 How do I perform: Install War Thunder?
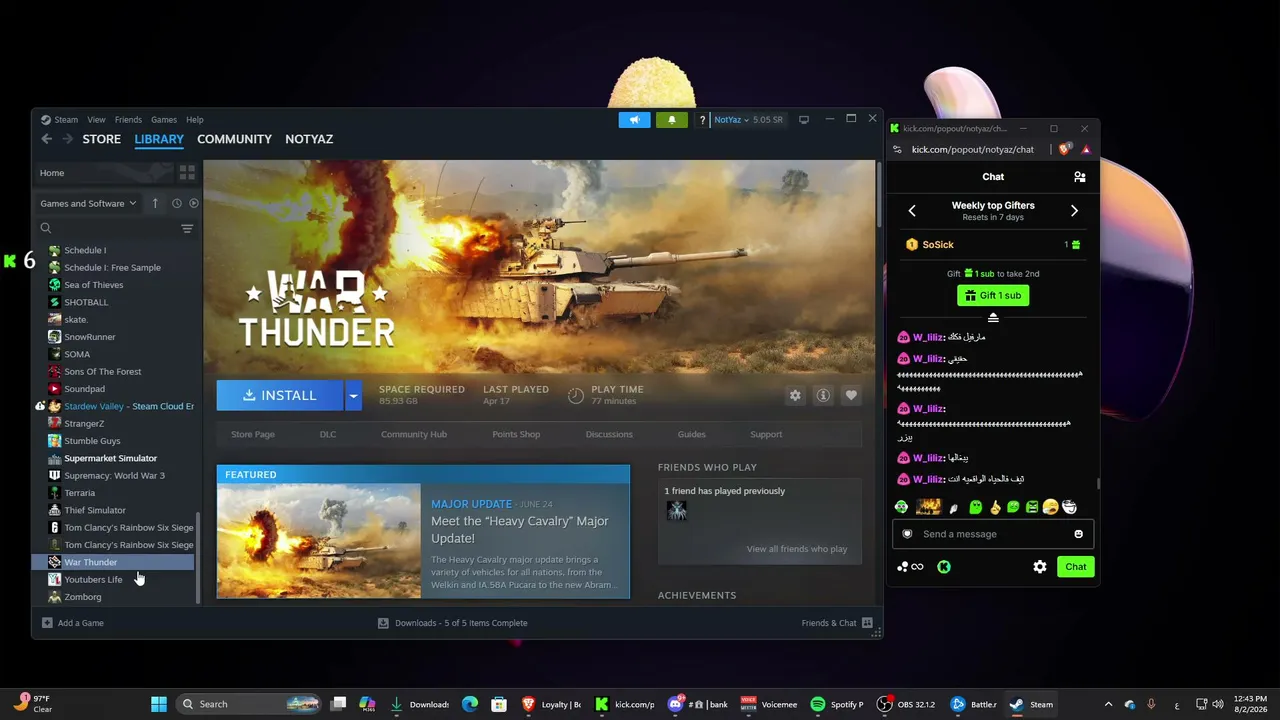(280, 395)
